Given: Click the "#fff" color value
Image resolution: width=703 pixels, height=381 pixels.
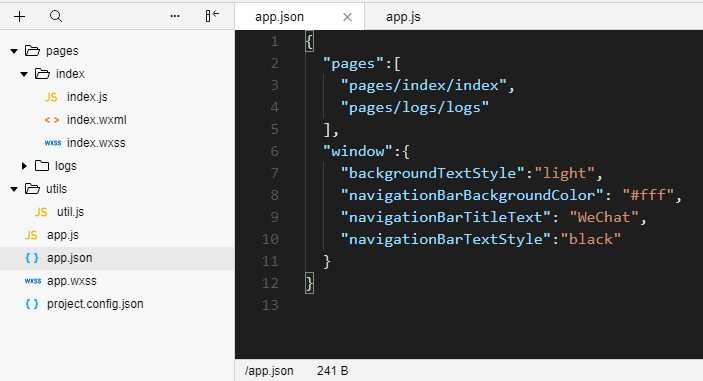Looking at the screenshot, I should click(x=648, y=195).
